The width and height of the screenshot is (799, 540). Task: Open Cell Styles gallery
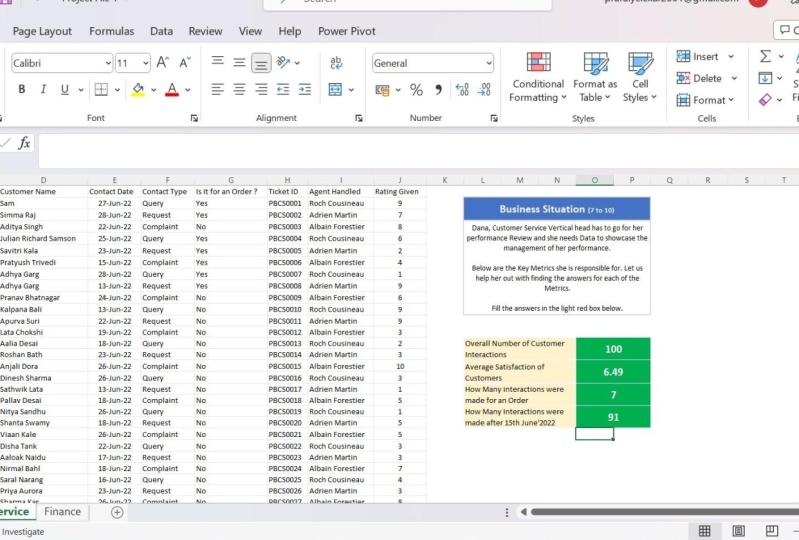coord(640,77)
